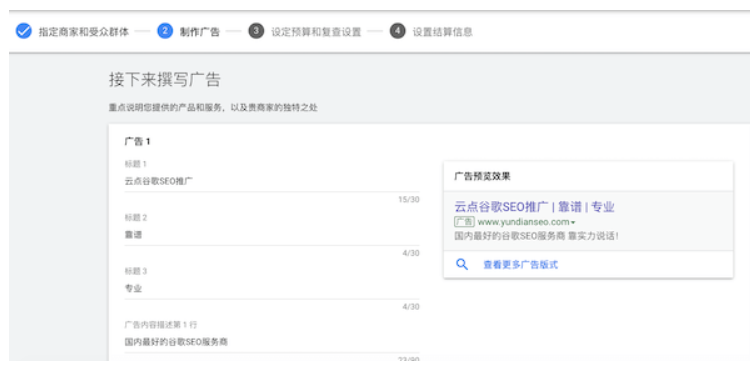Focus the 标题 1 field with 云点谷歌SEO推广

(272, 181)
